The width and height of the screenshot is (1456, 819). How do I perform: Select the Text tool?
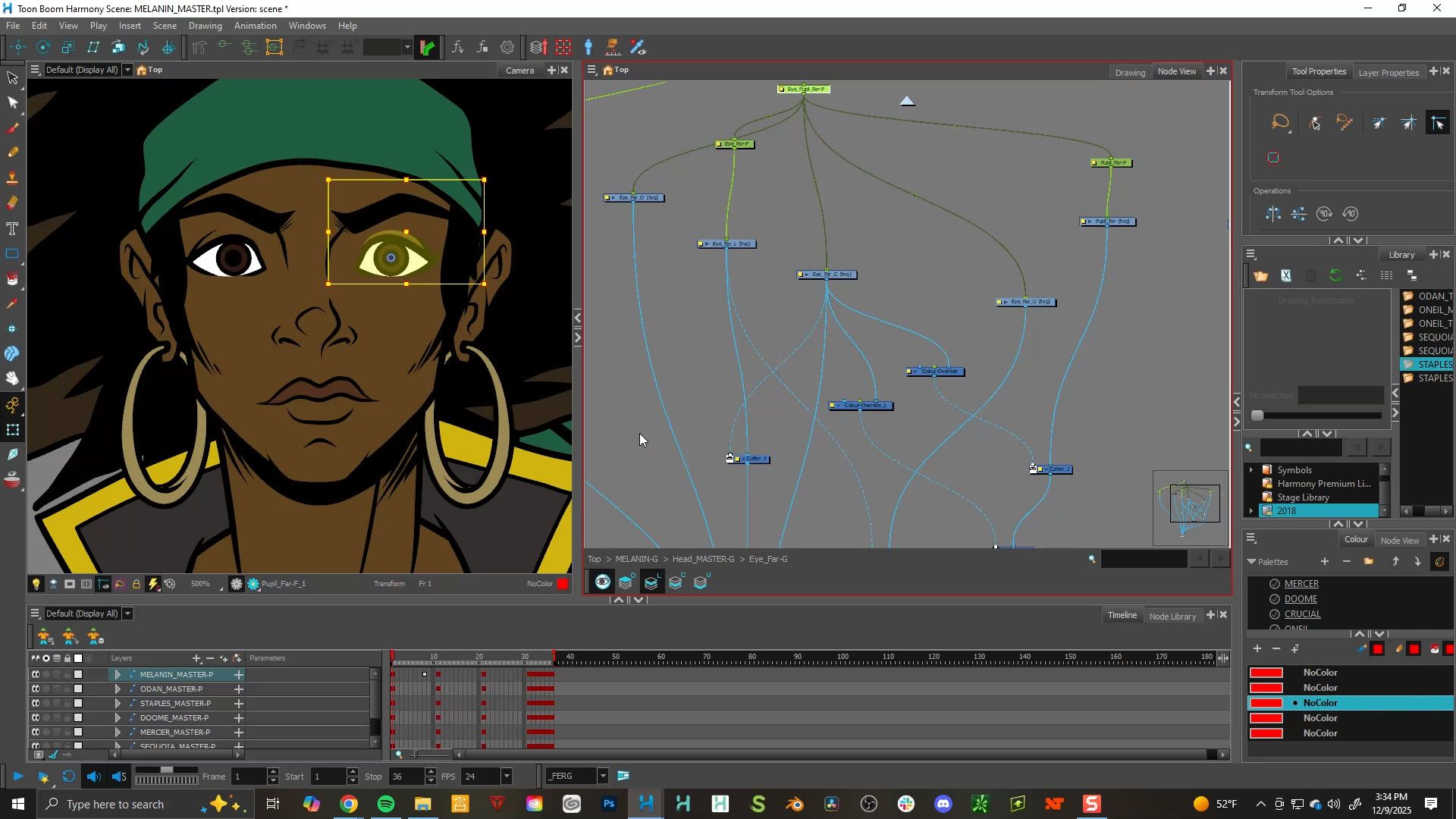tap(13, 228)
